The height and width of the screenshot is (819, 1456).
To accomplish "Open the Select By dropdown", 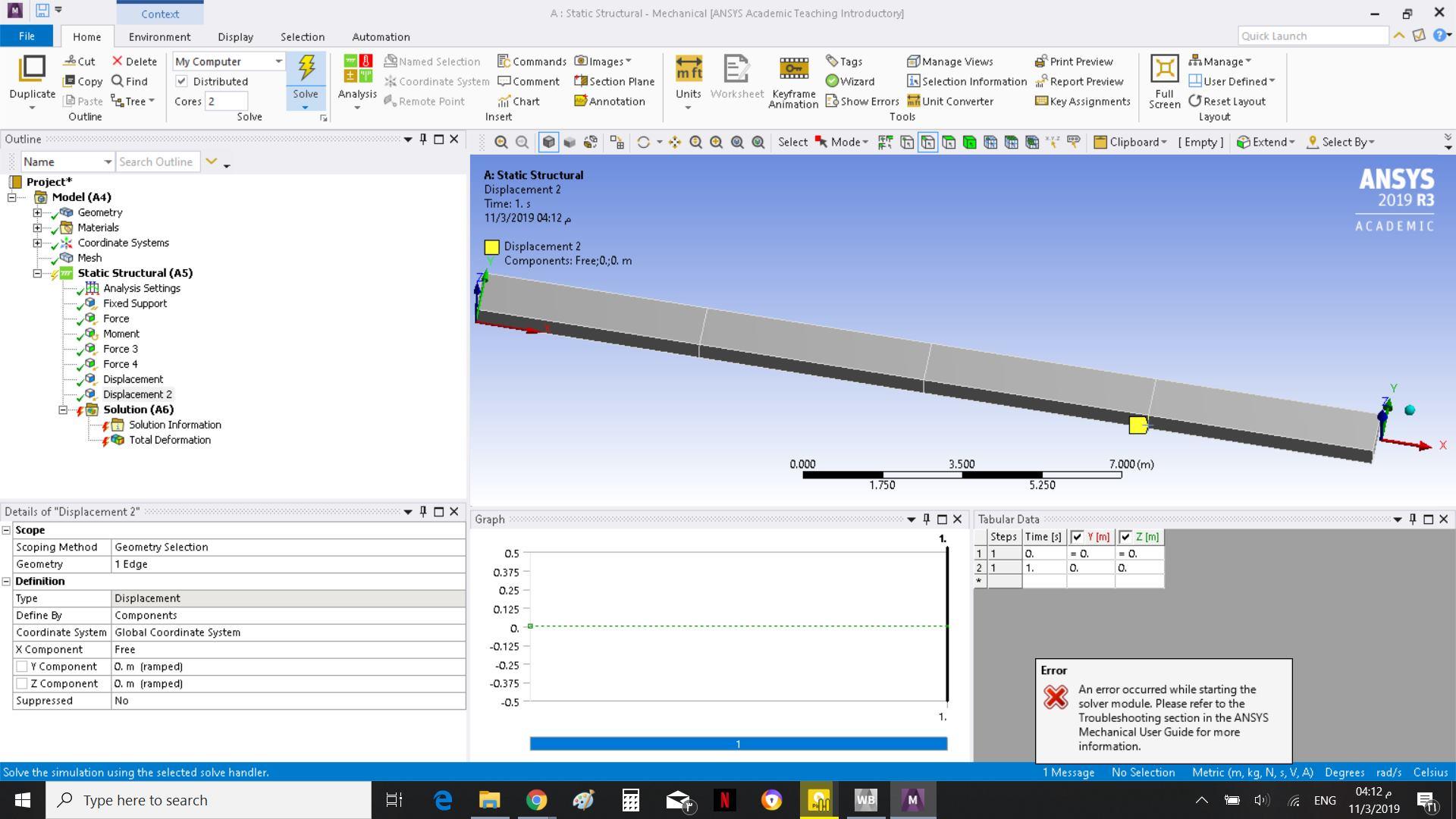I will click(x=1341, y=142).
